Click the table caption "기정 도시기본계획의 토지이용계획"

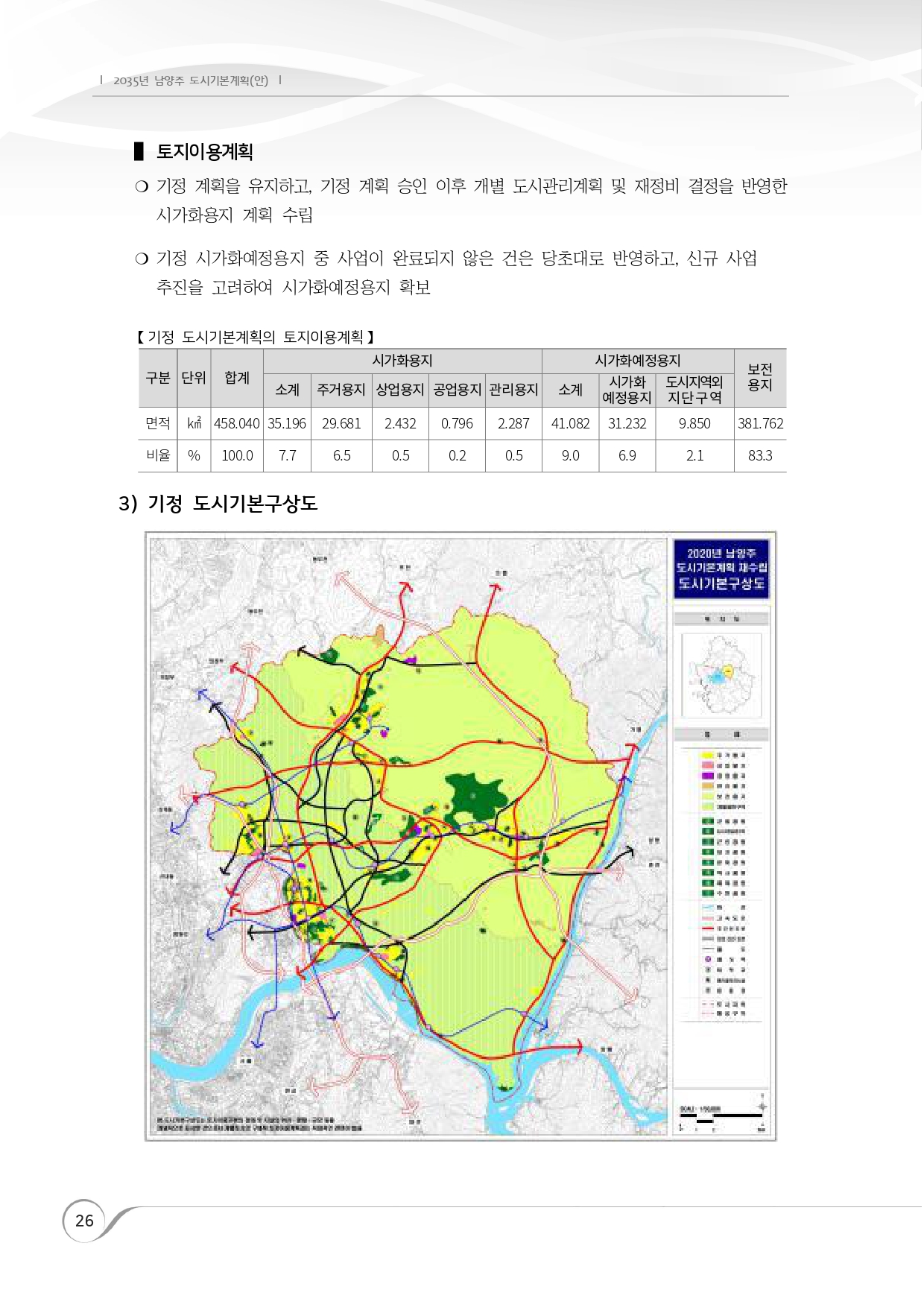tap(255, 337)
